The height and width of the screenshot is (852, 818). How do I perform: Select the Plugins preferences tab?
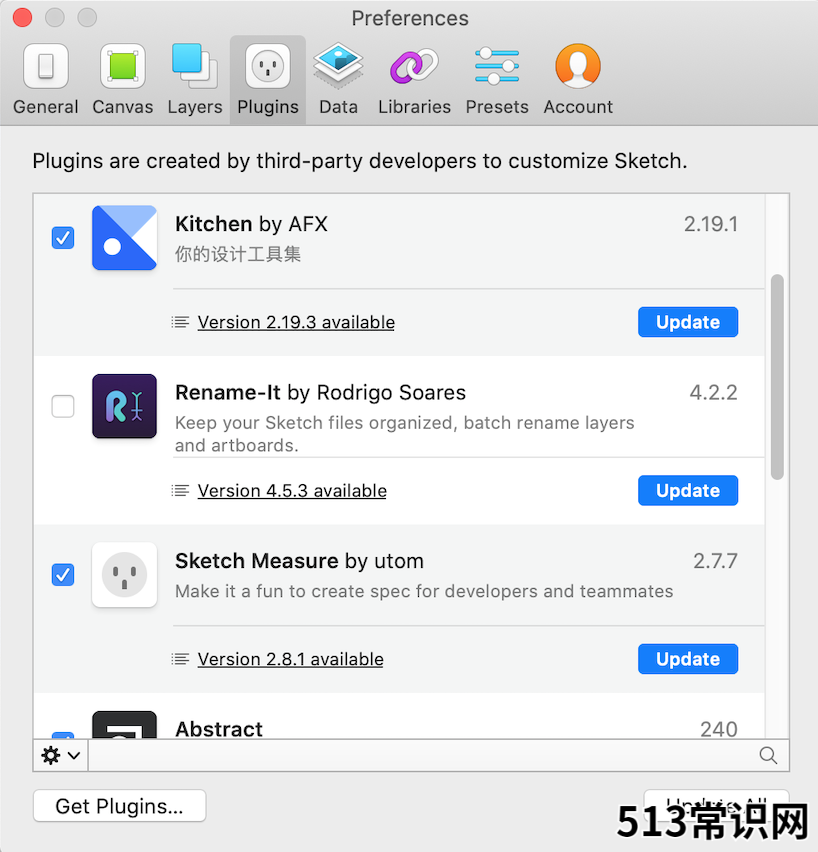click(x=267, y=80)
